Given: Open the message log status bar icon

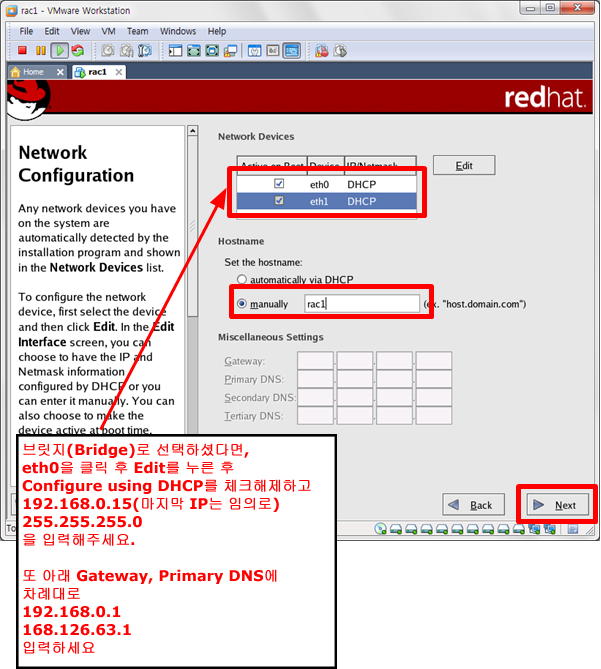Looking at the screenshot, I should pos(573,529).
